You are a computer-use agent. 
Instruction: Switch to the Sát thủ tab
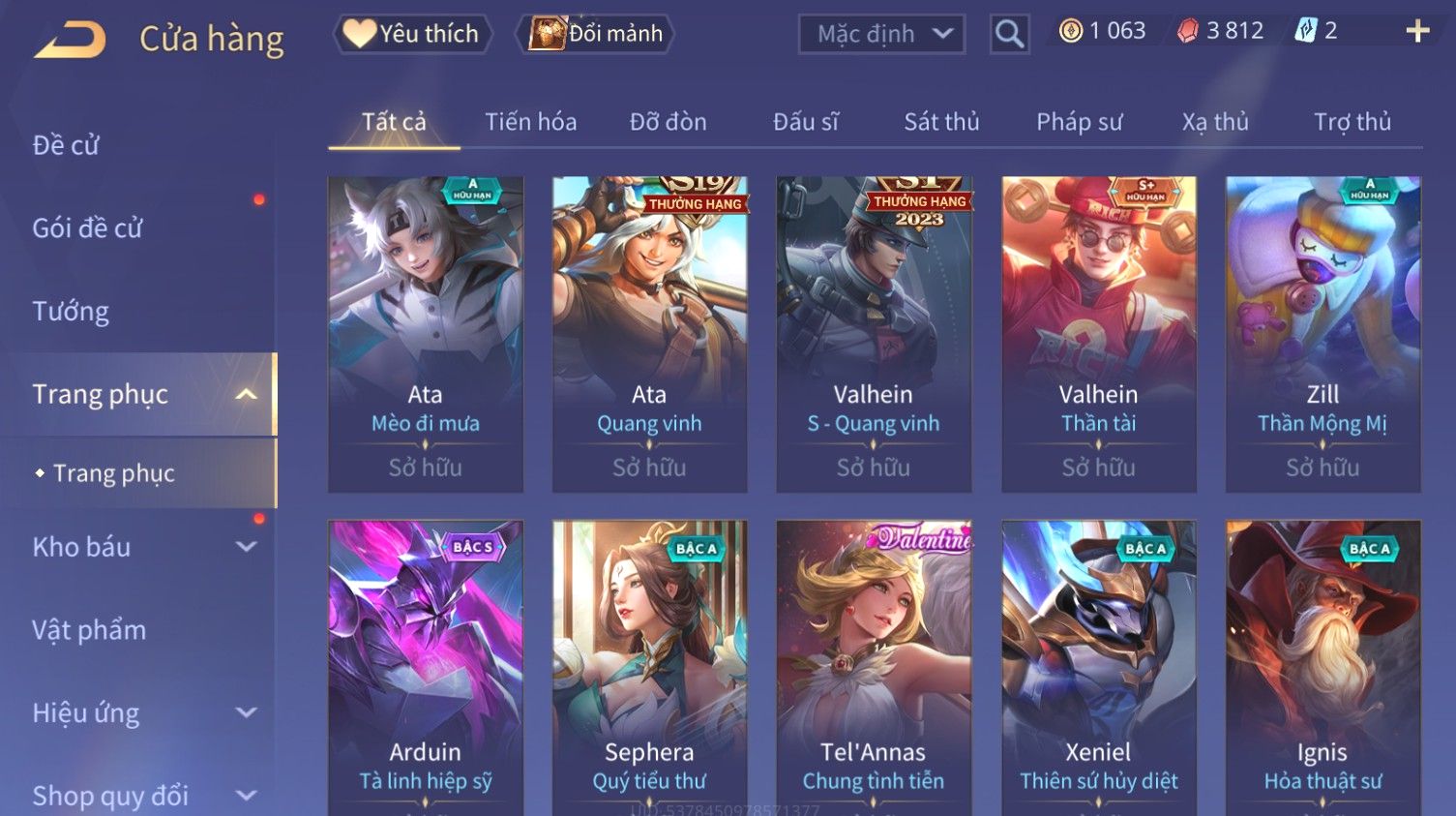point(941,122)
